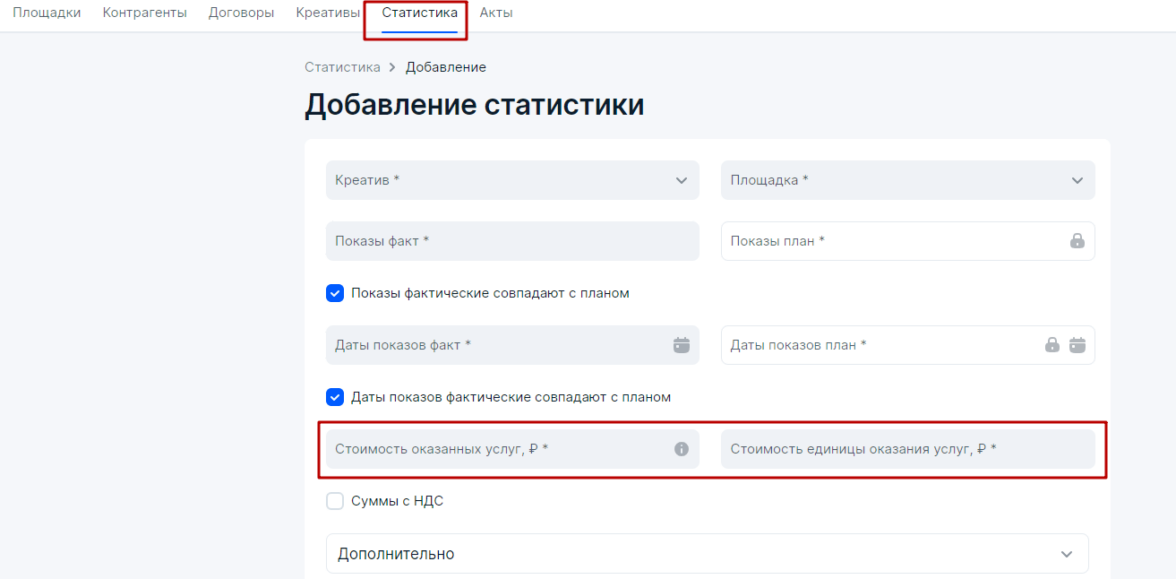Click the Статистика breadcrumb link
1176x579 pixels.
342,68
